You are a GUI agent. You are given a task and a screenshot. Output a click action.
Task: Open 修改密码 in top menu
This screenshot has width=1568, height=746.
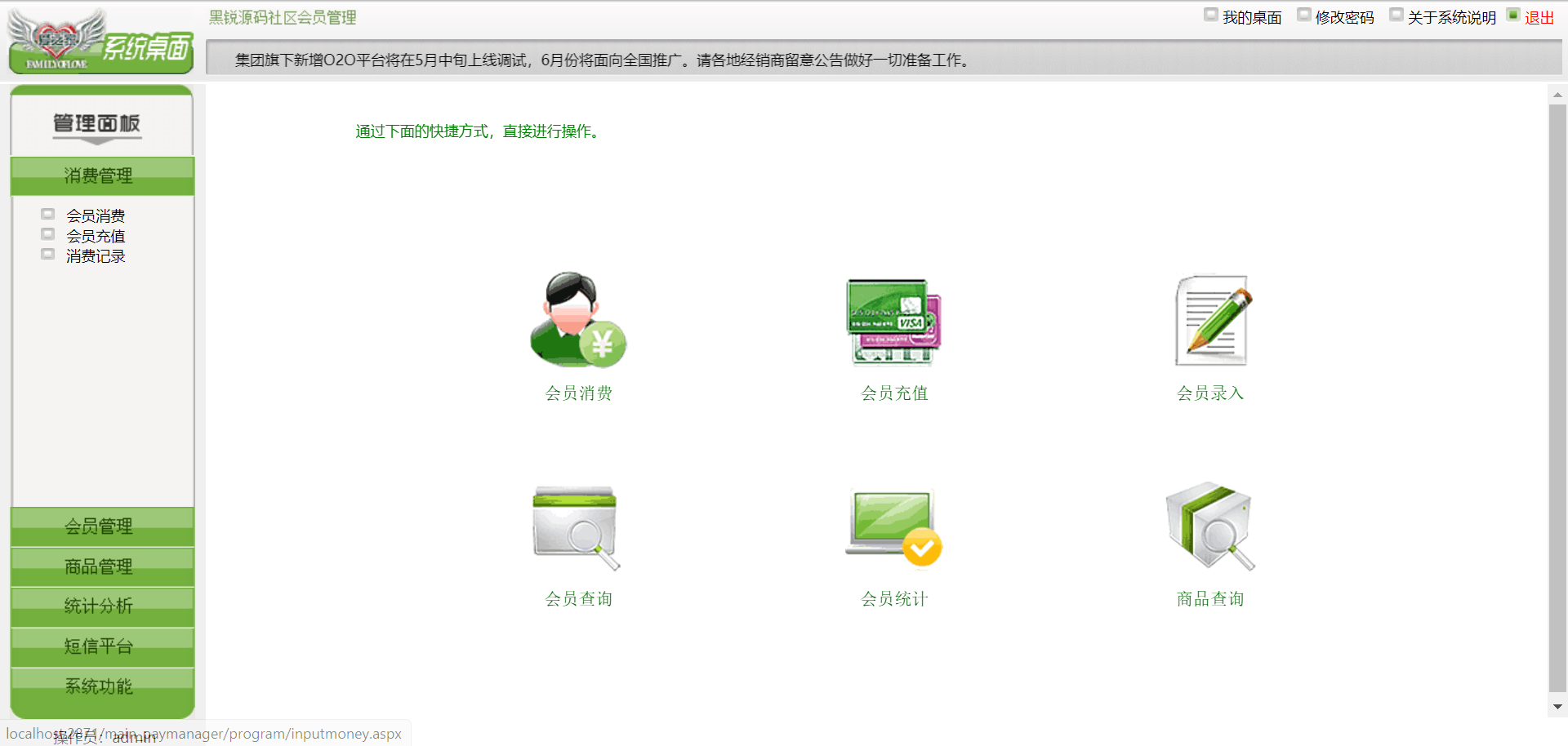pos(1345,17)
